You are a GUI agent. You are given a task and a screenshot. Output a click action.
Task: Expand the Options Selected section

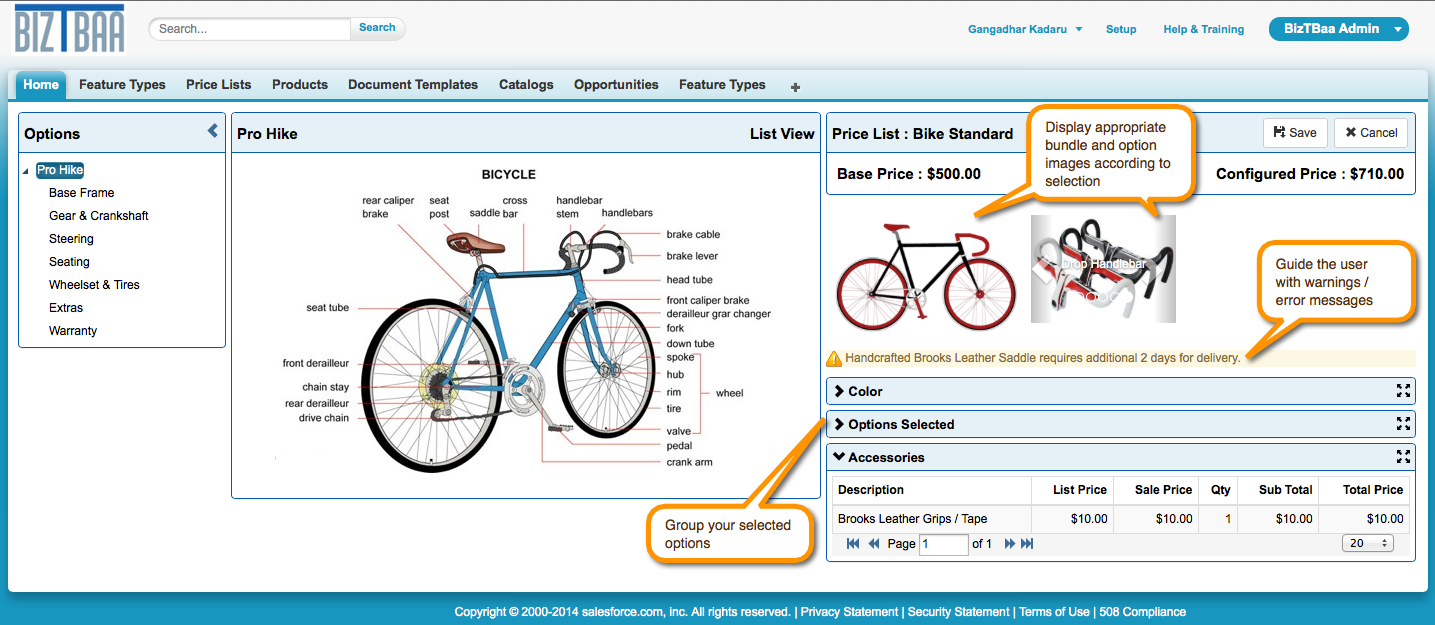[839, 424]
